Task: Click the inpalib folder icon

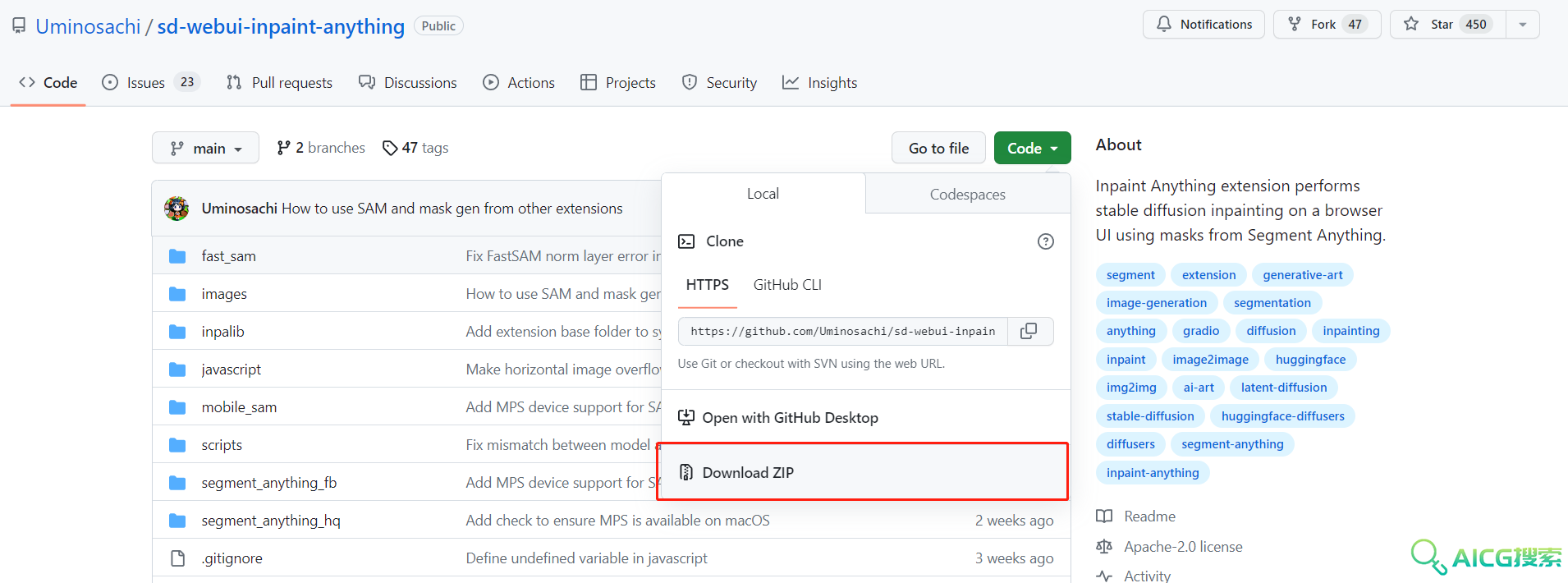Action: pos(177,332)
